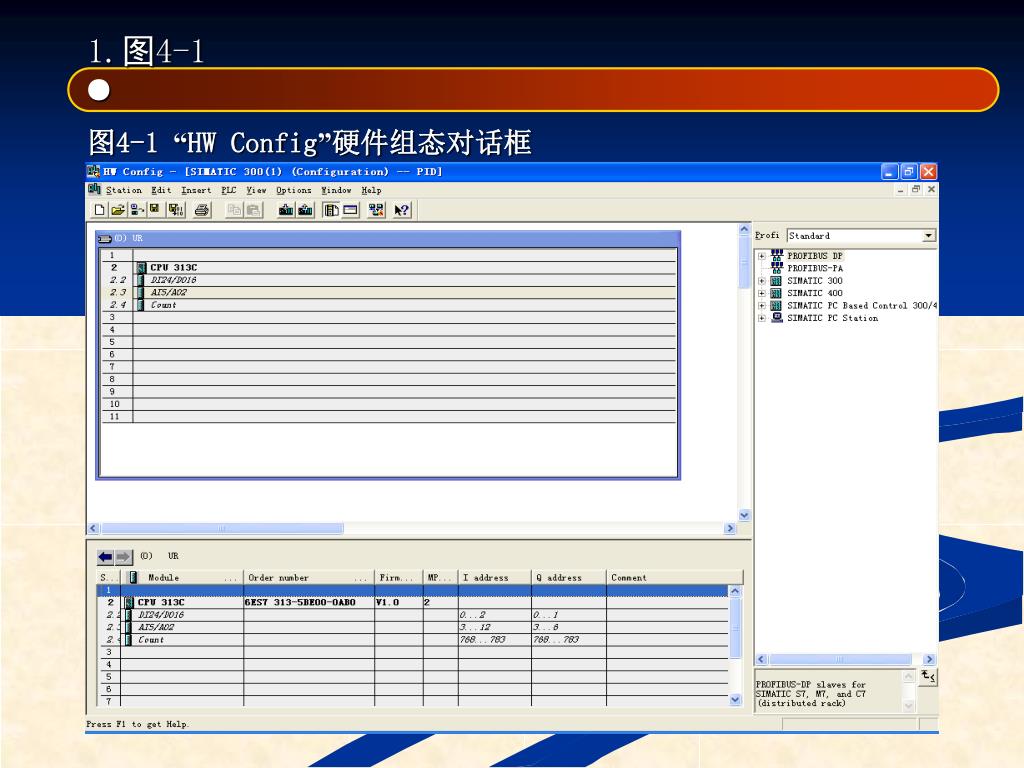Open the Window menu
The height and width of the screenshot is (768, 1024).
pos(336,190)
